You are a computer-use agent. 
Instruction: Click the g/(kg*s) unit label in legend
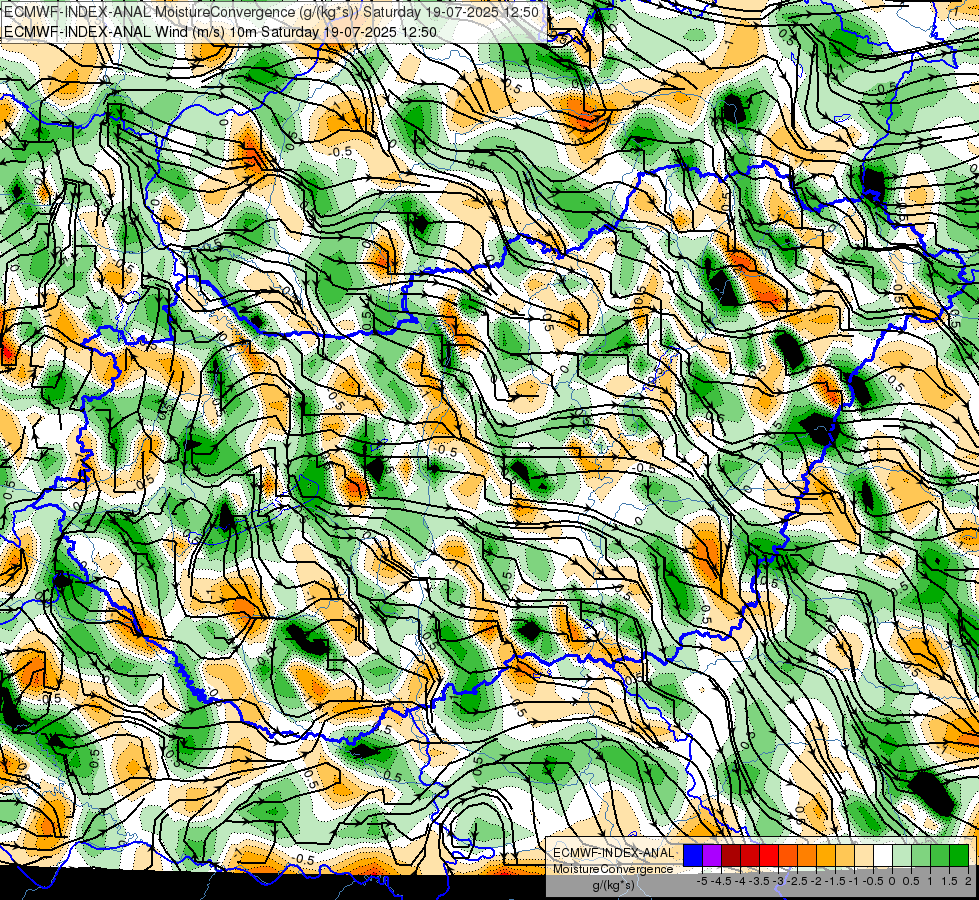point(614,886)
